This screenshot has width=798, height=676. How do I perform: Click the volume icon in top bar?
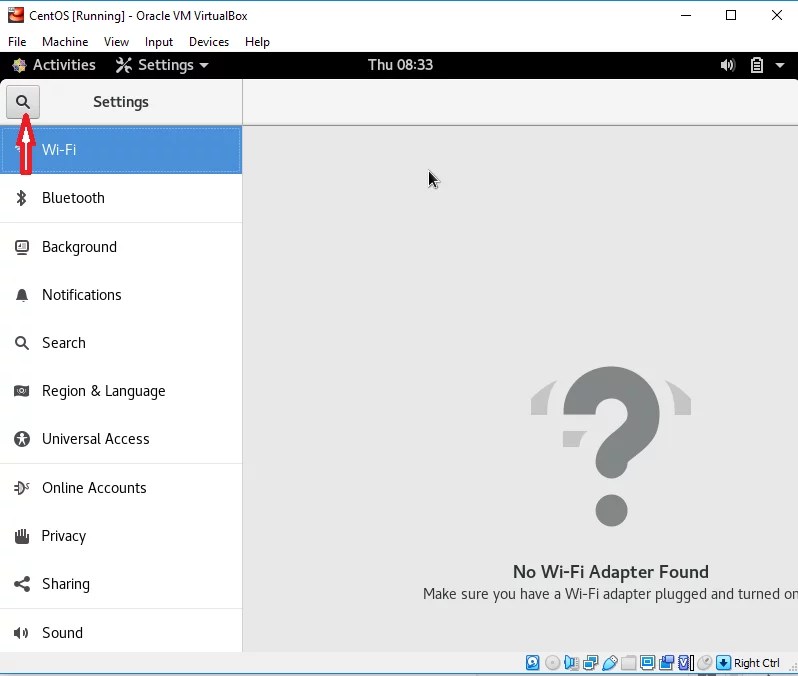click(x=728, y=65)
